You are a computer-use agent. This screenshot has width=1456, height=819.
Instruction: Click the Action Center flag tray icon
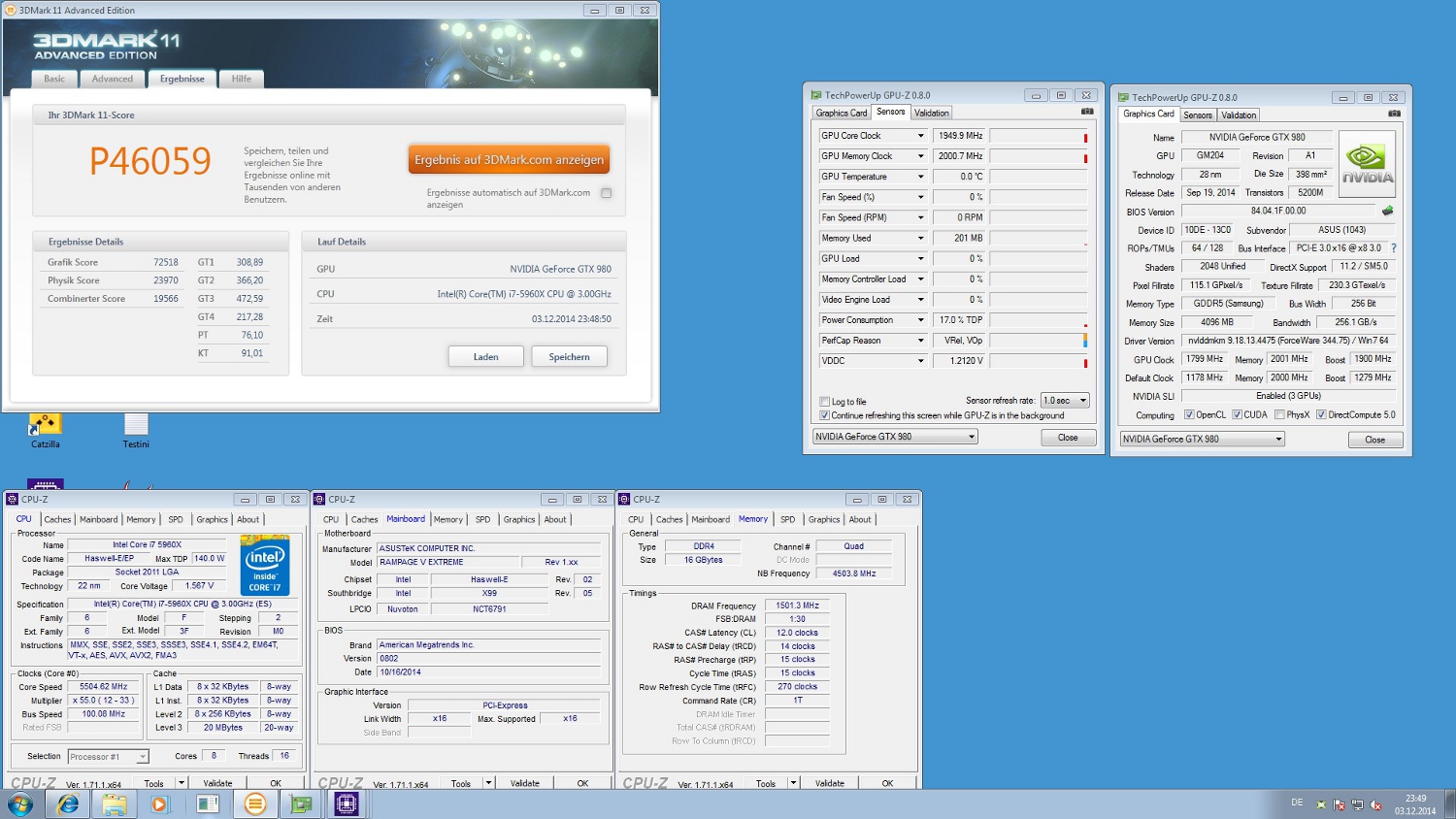pyautogui.click(x=1339, y=804)
